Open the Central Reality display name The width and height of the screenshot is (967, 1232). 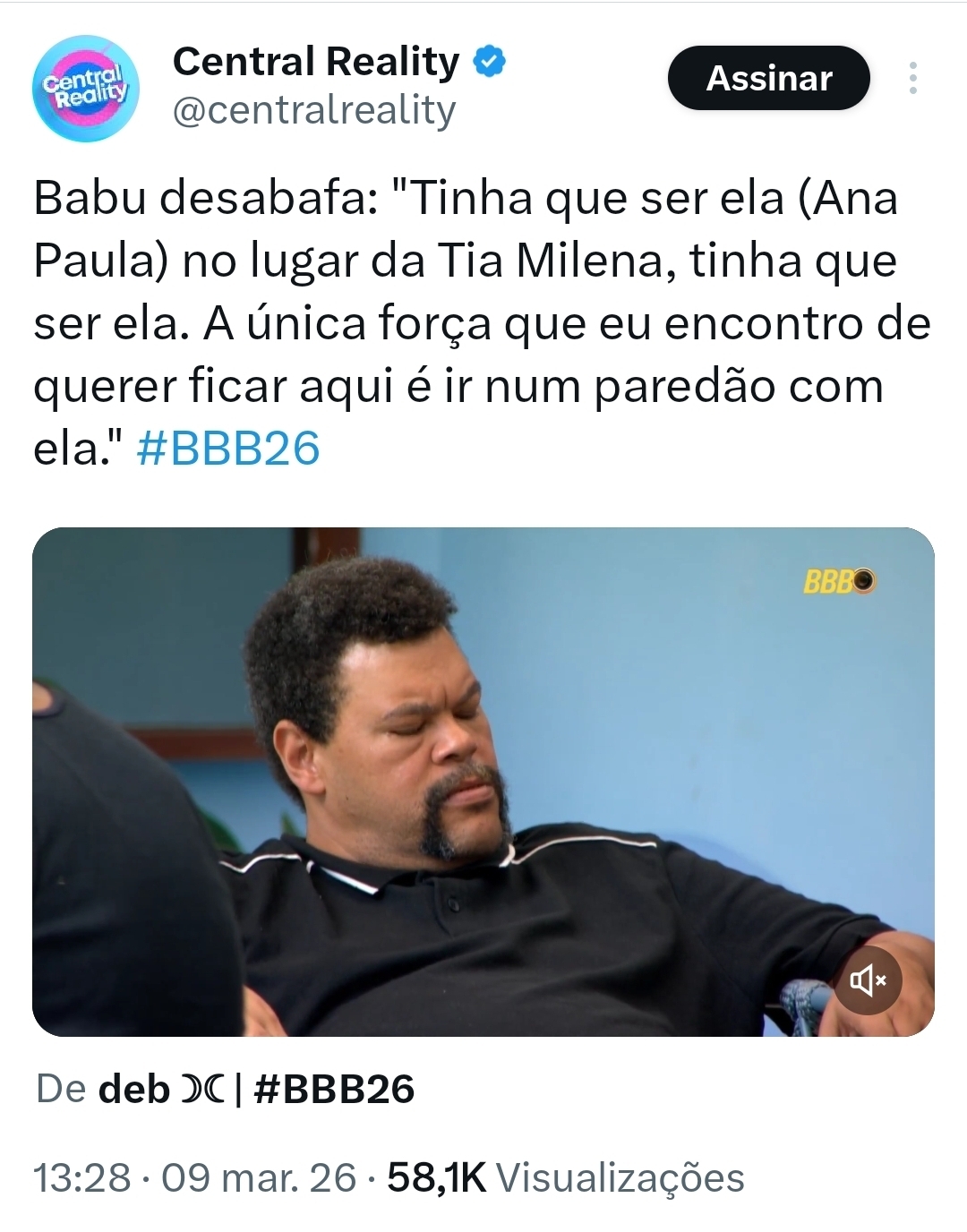tap(316, 62)
